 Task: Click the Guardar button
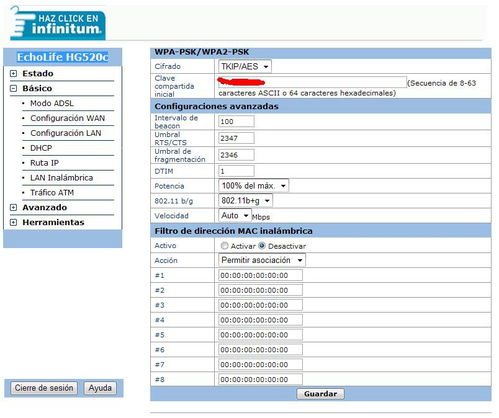(x=320, y=394)
